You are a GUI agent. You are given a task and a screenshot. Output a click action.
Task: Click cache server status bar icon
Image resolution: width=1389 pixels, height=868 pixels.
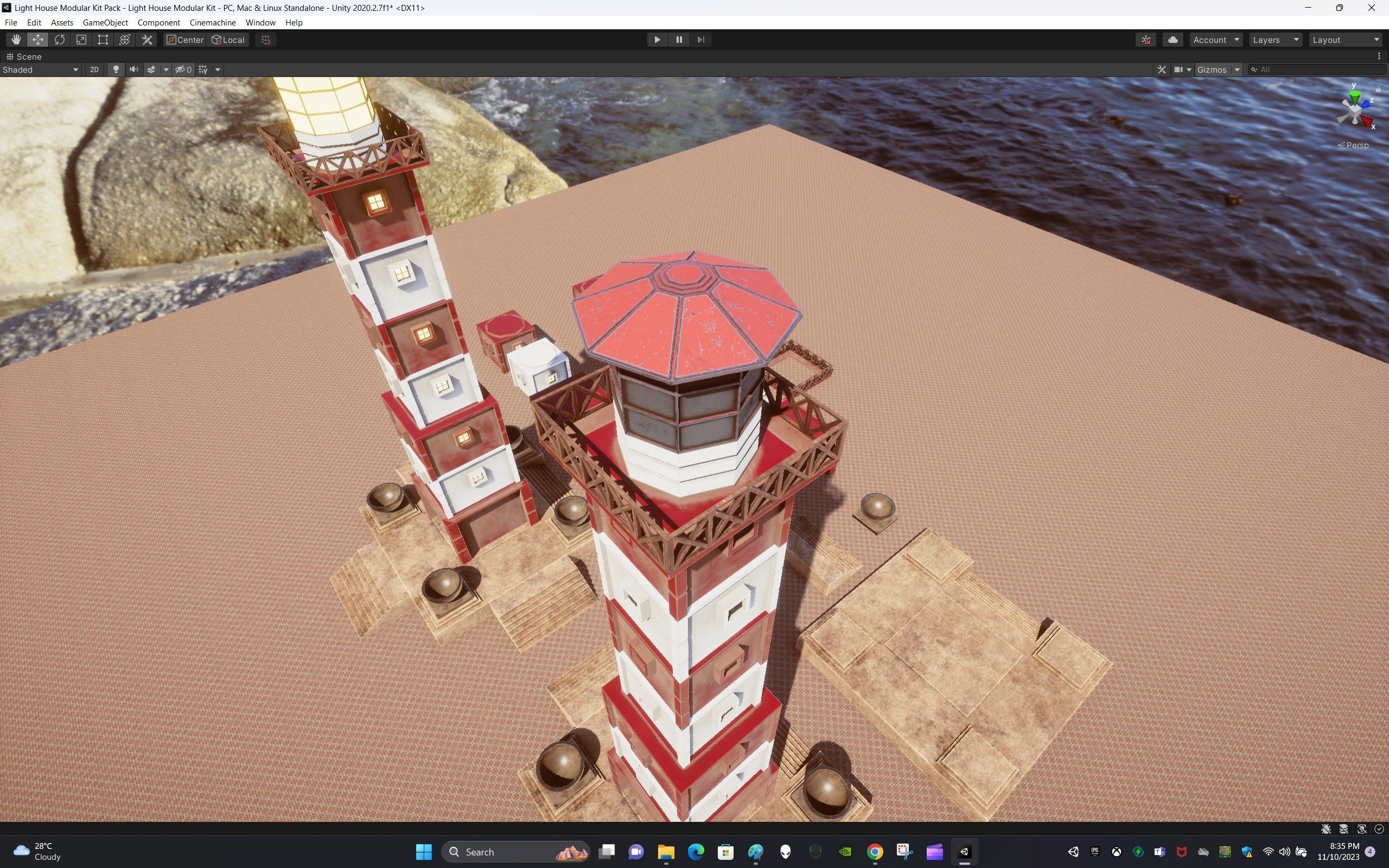tap(1344, 829)
